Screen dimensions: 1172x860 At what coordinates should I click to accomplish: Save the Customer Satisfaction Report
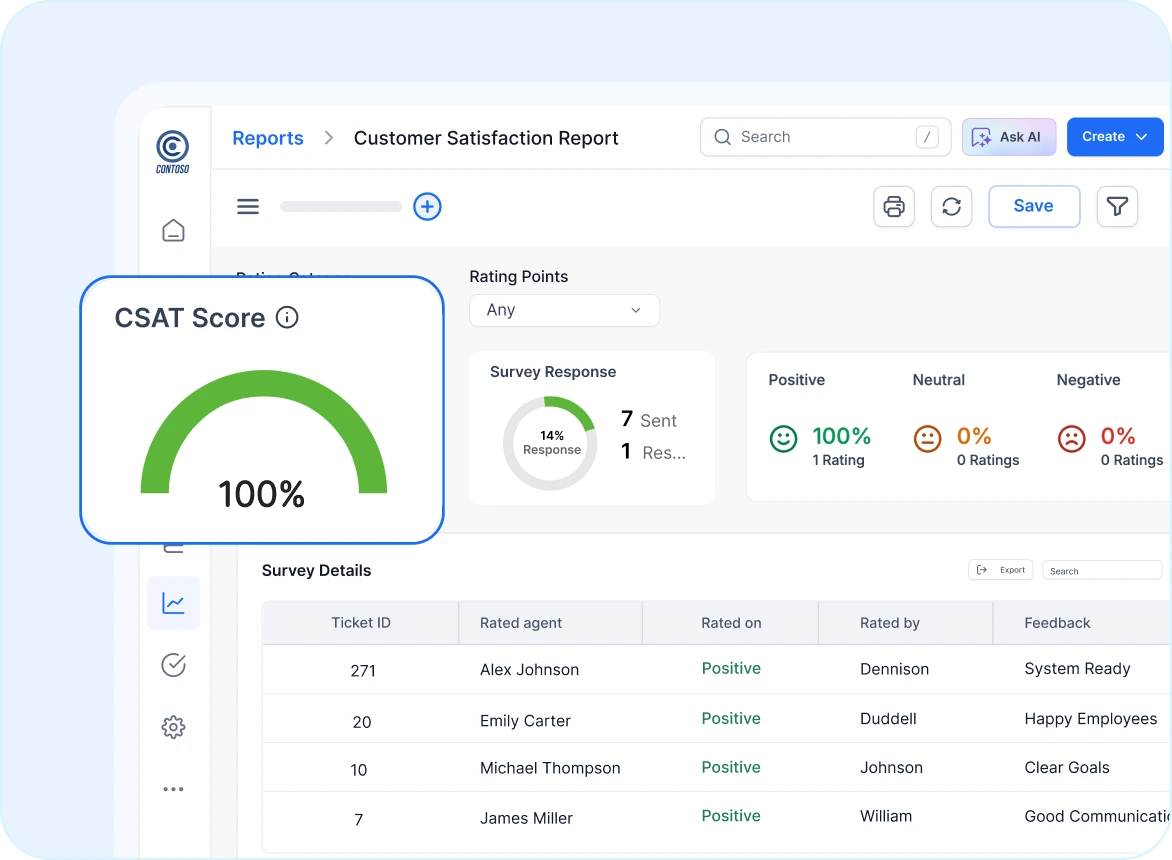tap(1033, 206)
